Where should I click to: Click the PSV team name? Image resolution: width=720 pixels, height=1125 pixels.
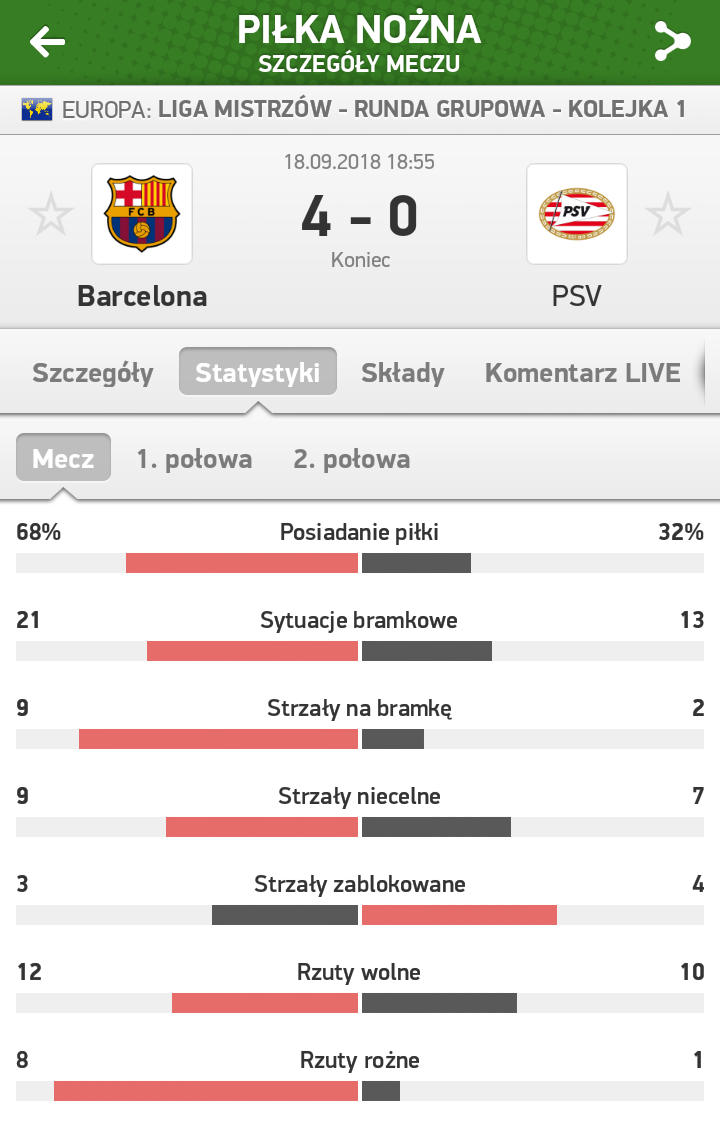[x=577, y=296]
